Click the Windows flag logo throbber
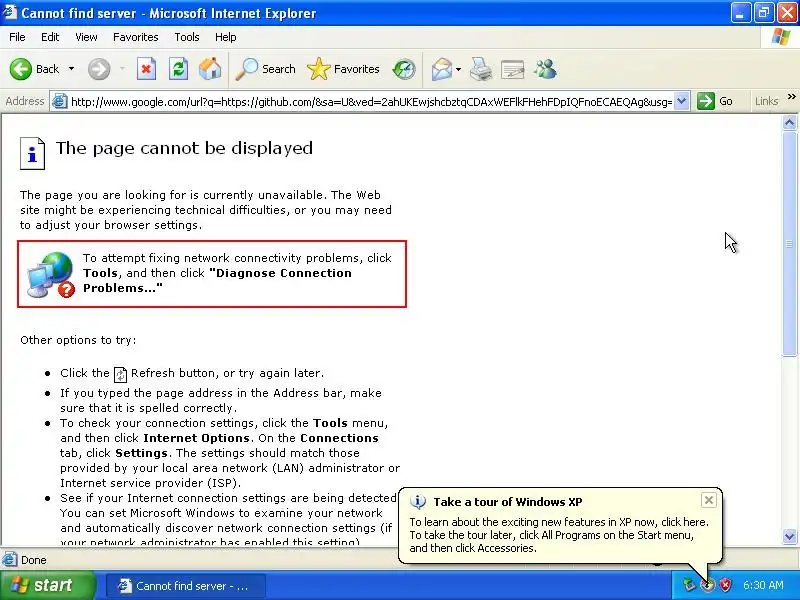This screenshot has height=600, width=800. pyautogui.click(x=781, y=37)
